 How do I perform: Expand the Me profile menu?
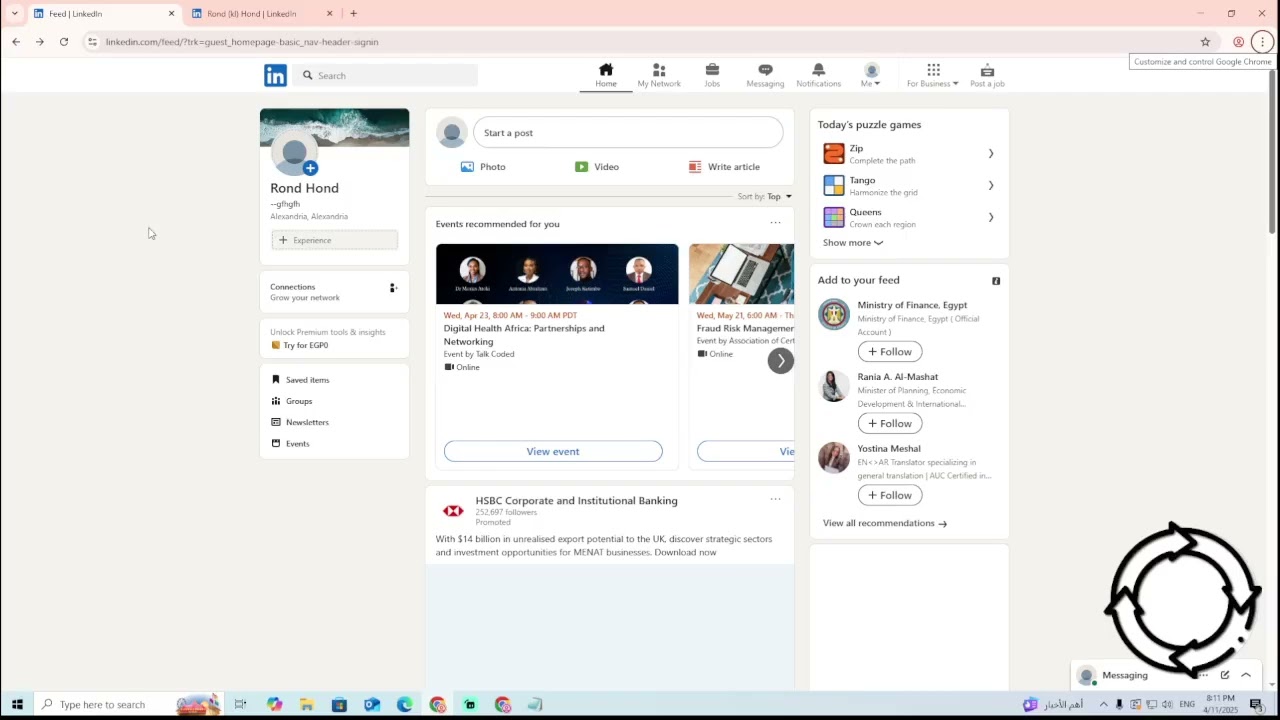coord(871,75)
